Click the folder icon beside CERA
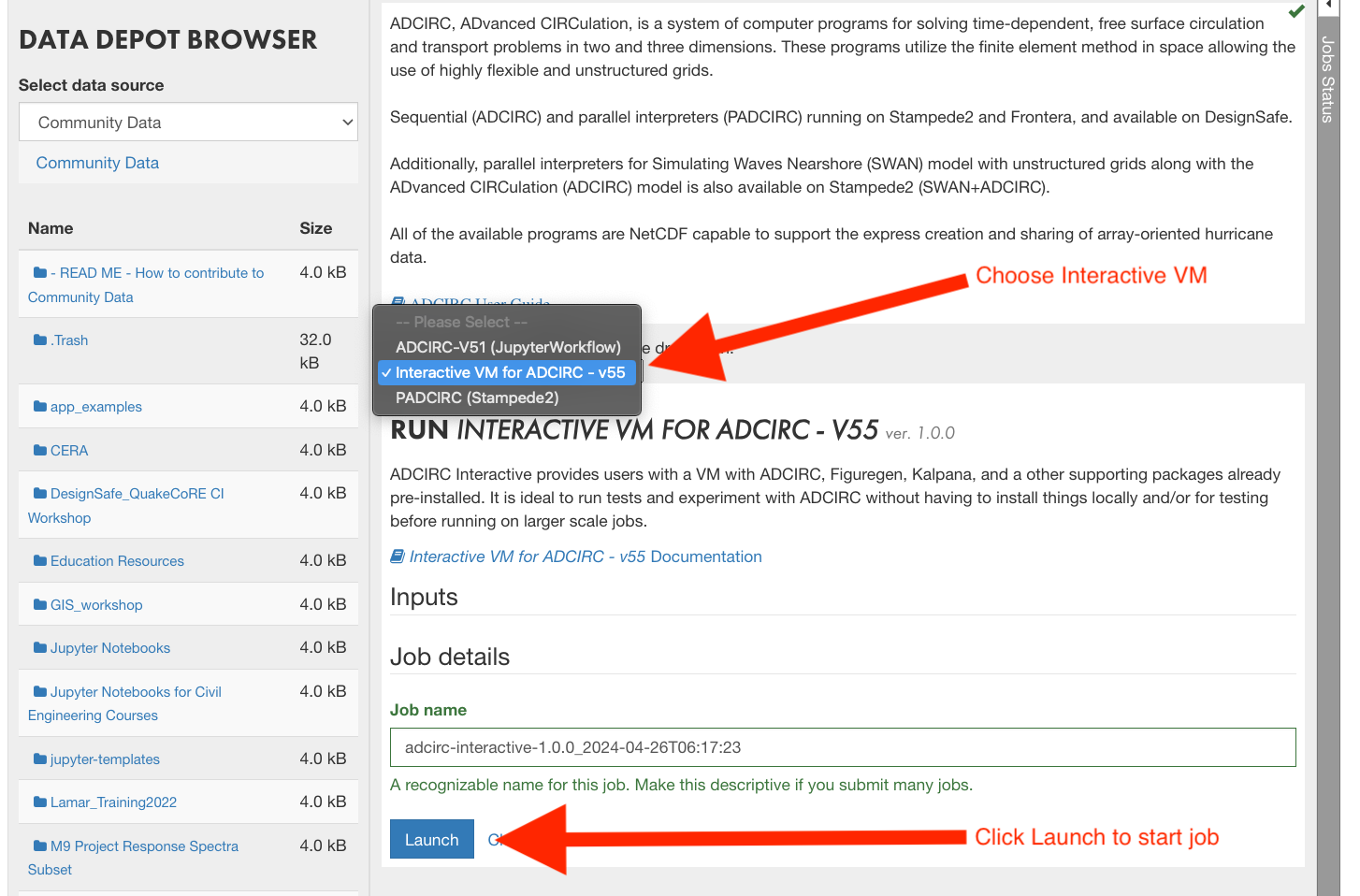 click(x=40, y=451)
